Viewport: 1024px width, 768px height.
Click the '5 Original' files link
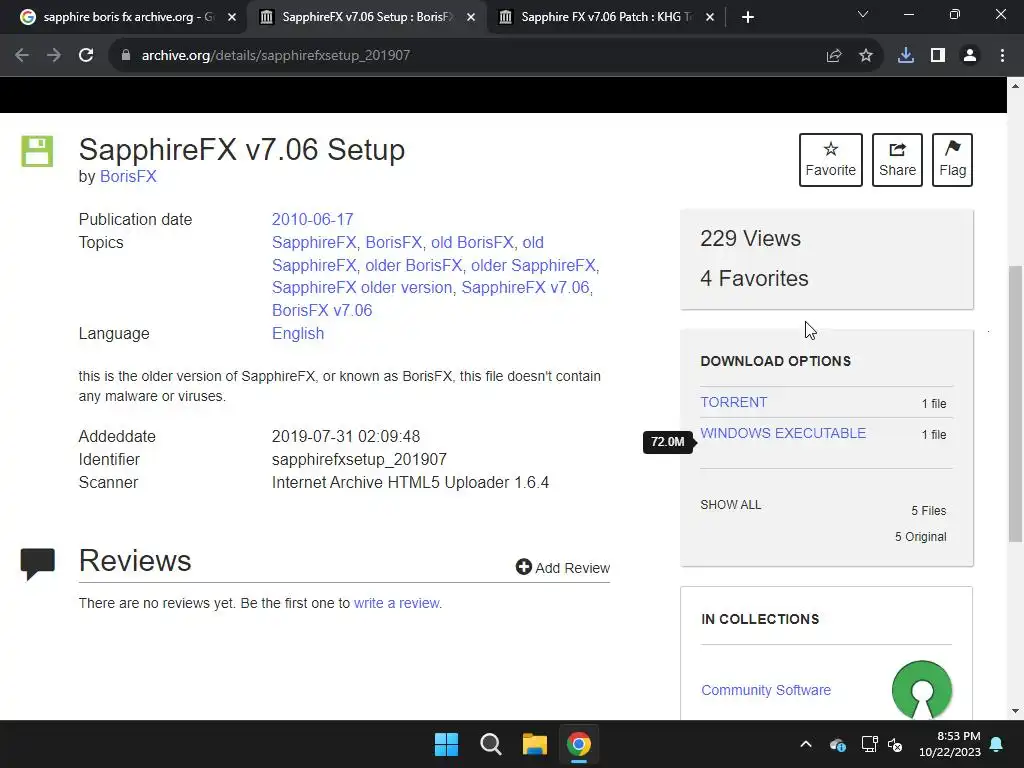point(920,537)
